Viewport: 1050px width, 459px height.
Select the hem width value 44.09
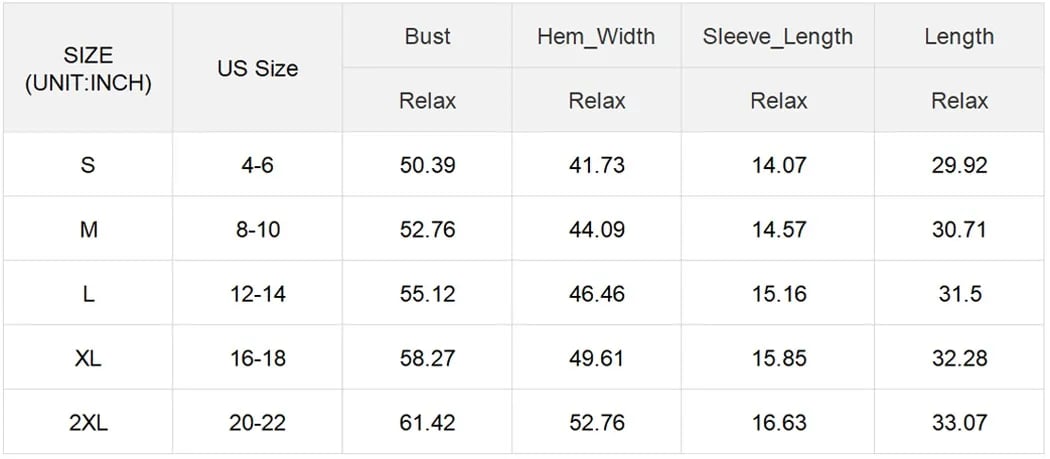[x=596, y=230]
